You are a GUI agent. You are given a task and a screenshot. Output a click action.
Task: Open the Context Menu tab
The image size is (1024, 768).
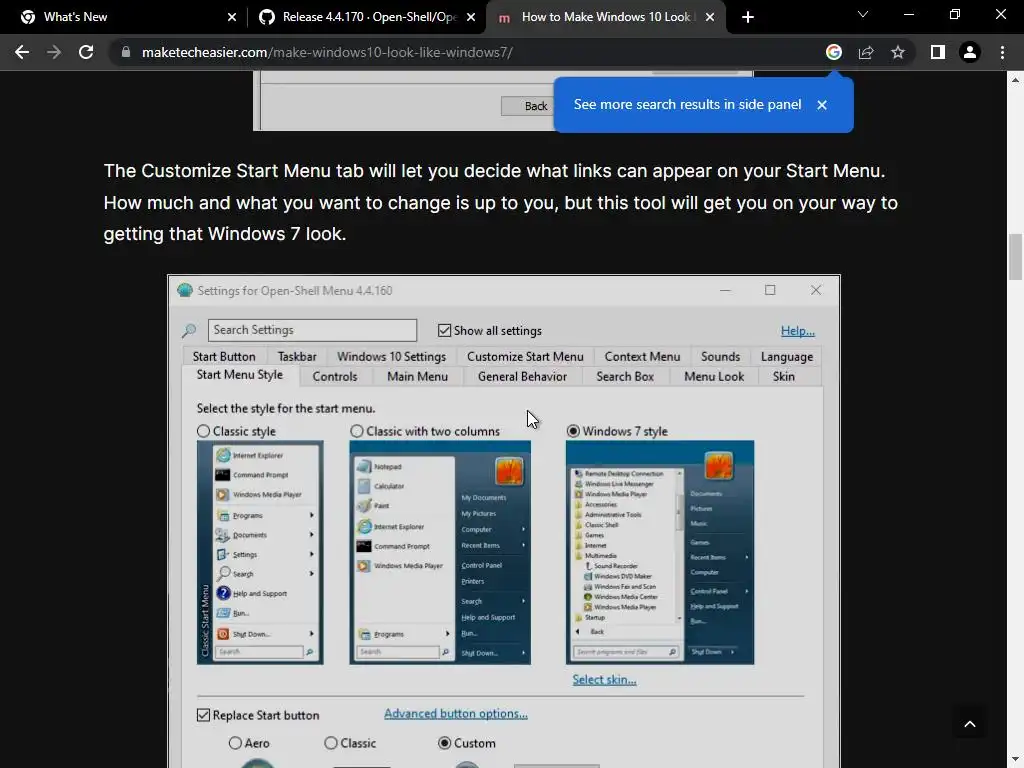pyautogui.click(x=642, y=357)
